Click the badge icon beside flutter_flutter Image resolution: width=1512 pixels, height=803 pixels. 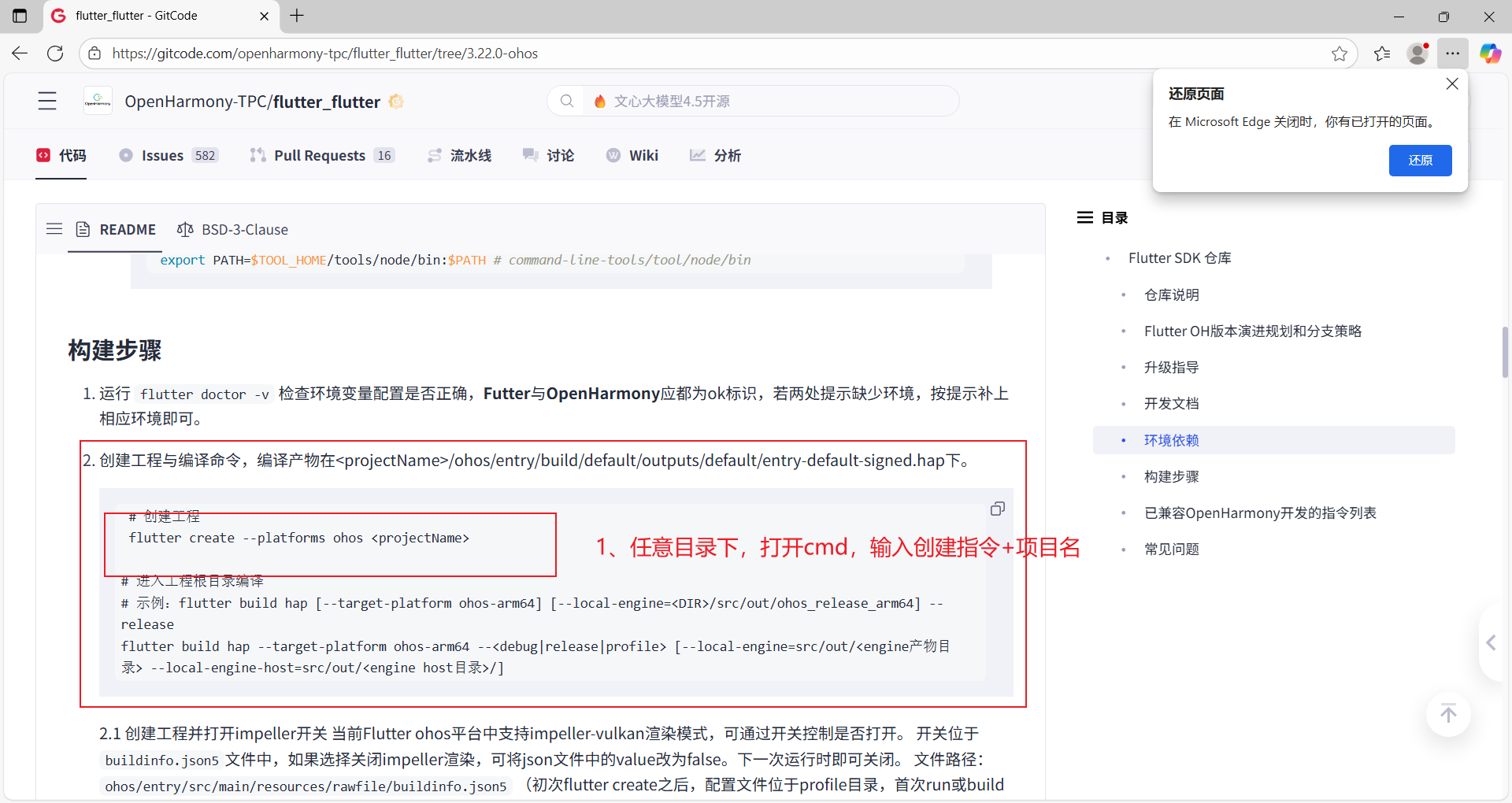396,102
